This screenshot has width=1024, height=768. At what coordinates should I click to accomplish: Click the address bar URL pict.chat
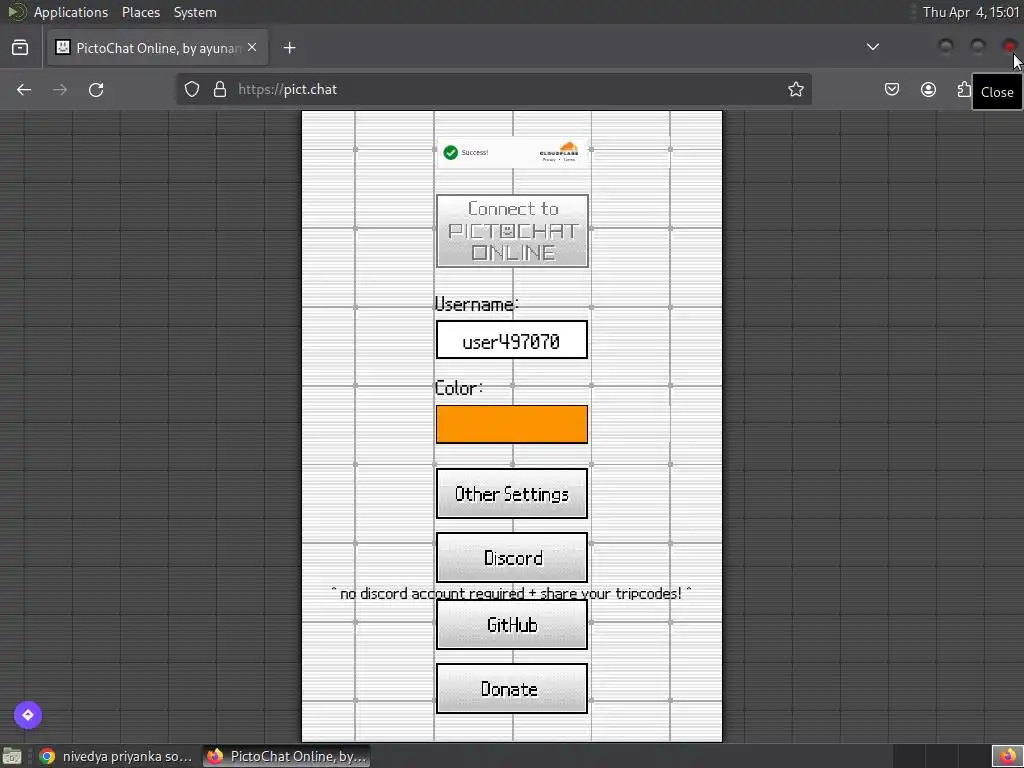(287, 89)
